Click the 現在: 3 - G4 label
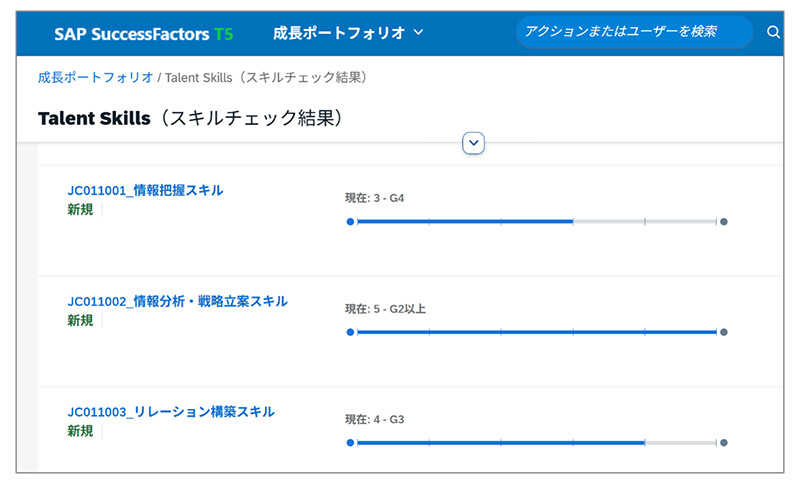The width and height of the screenshot is (800, 484). [374, 198]
